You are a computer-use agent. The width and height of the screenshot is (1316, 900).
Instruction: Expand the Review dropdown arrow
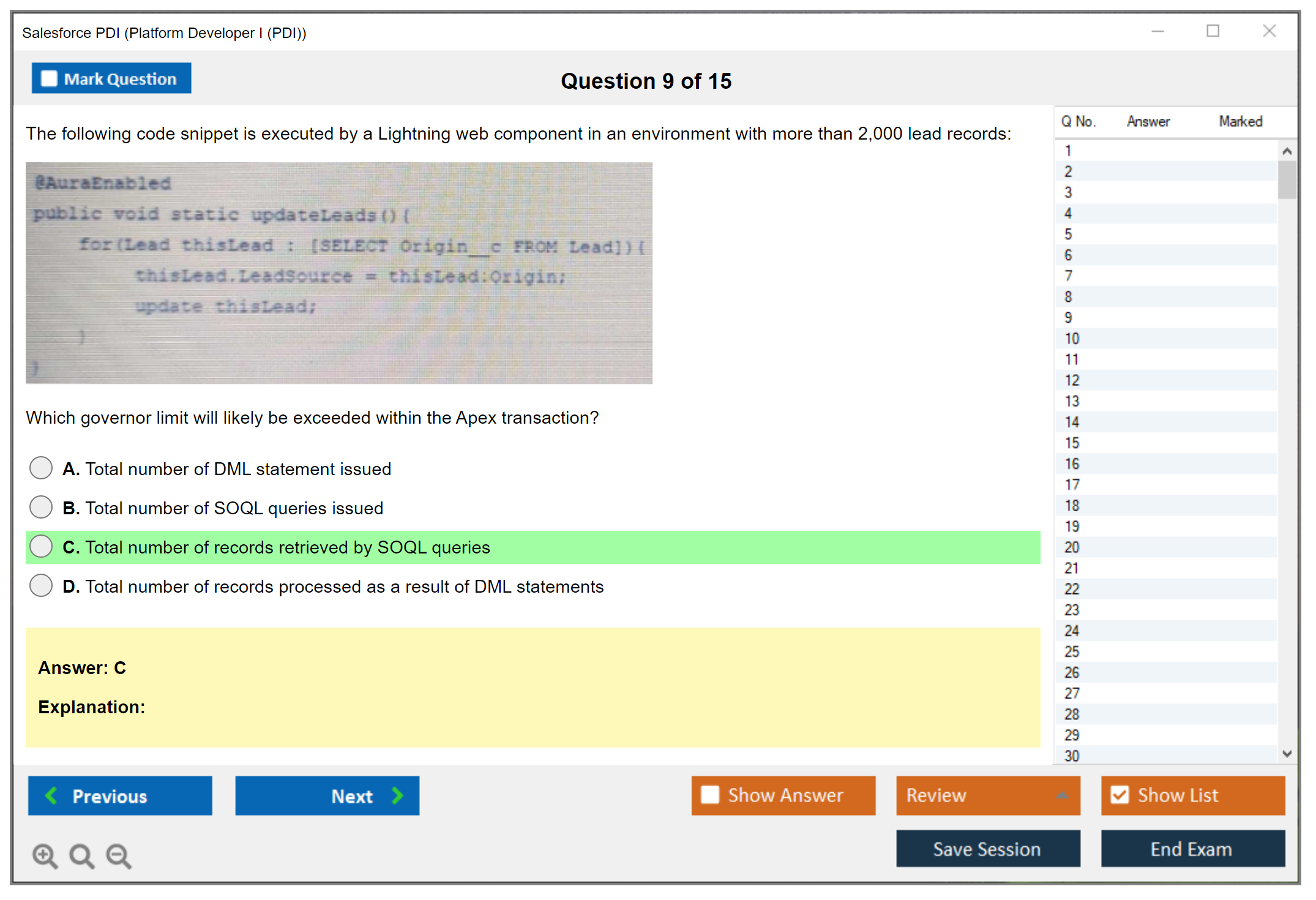1062,795
